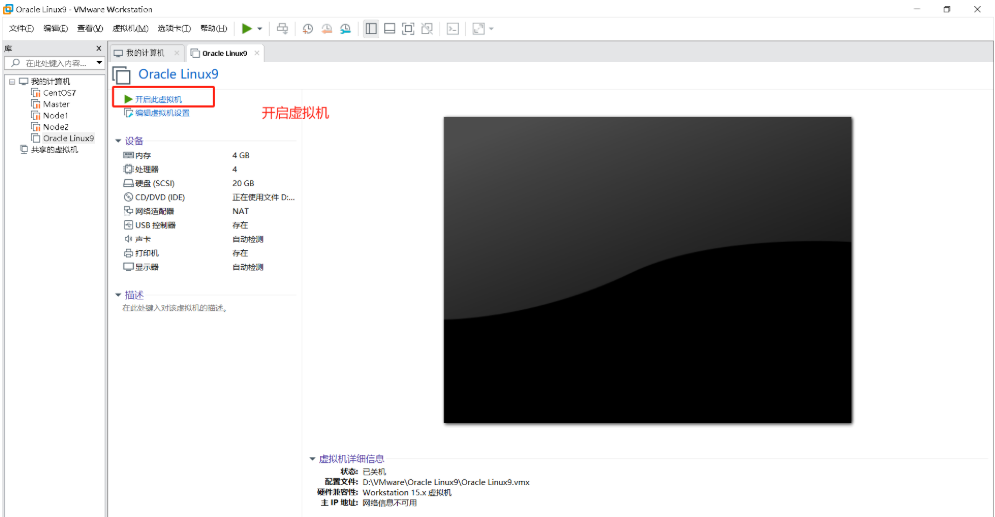Click the 网络适配器 device row

point(209,211)
